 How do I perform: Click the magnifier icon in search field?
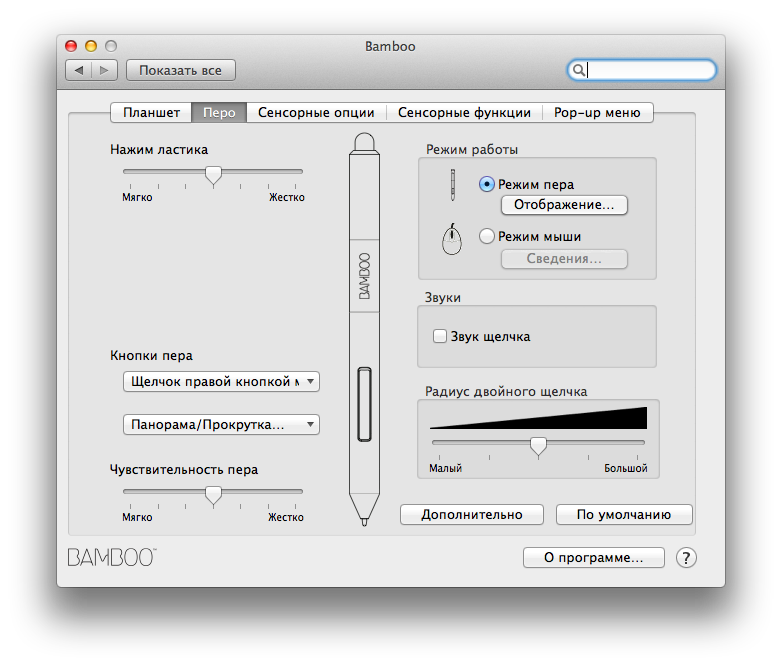(579, 70)
